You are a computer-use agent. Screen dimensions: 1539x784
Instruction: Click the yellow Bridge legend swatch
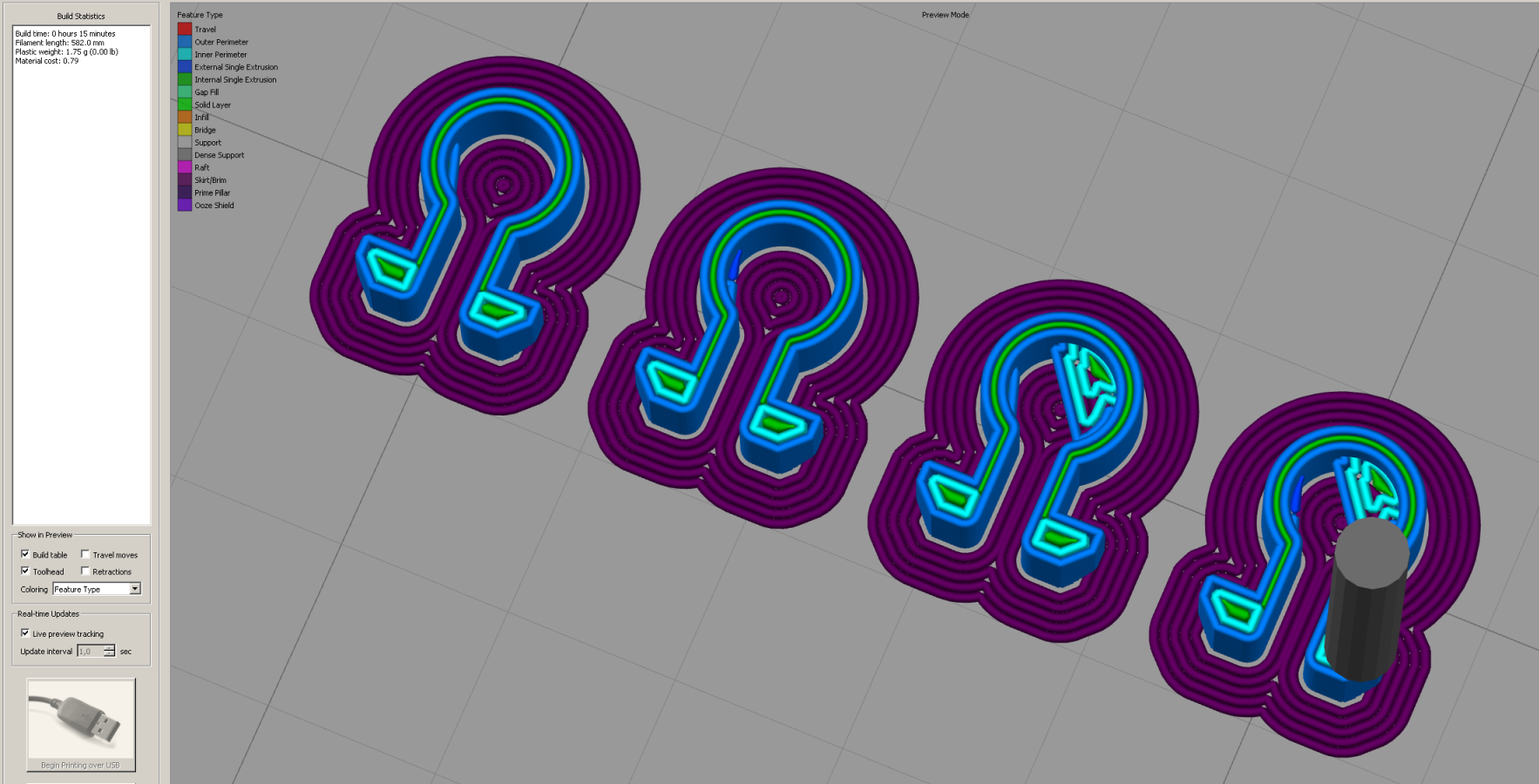[x=185, y=130]
